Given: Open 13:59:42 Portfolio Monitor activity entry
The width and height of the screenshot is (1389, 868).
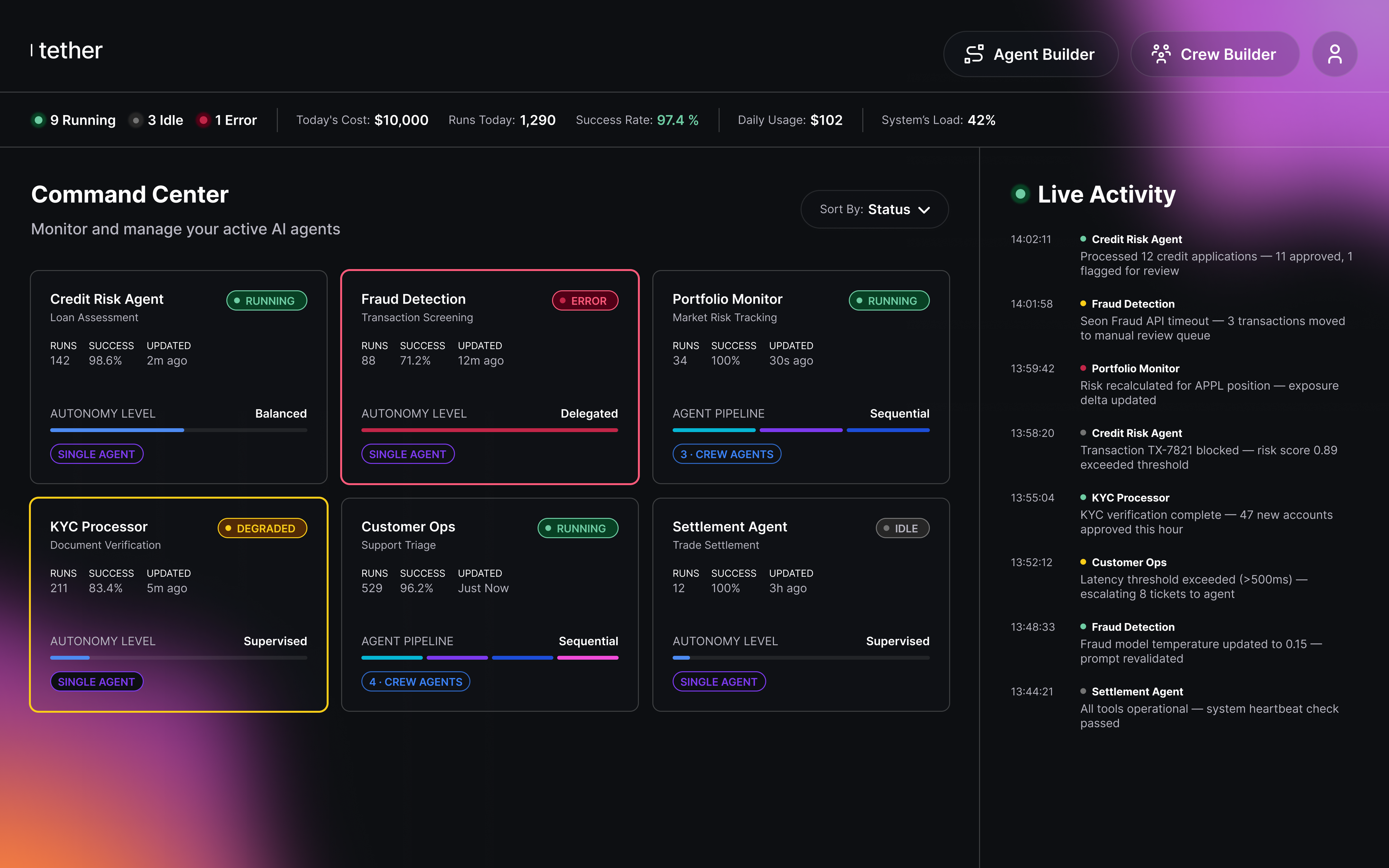Looking at the screenshot, I should pos(1182,384).
